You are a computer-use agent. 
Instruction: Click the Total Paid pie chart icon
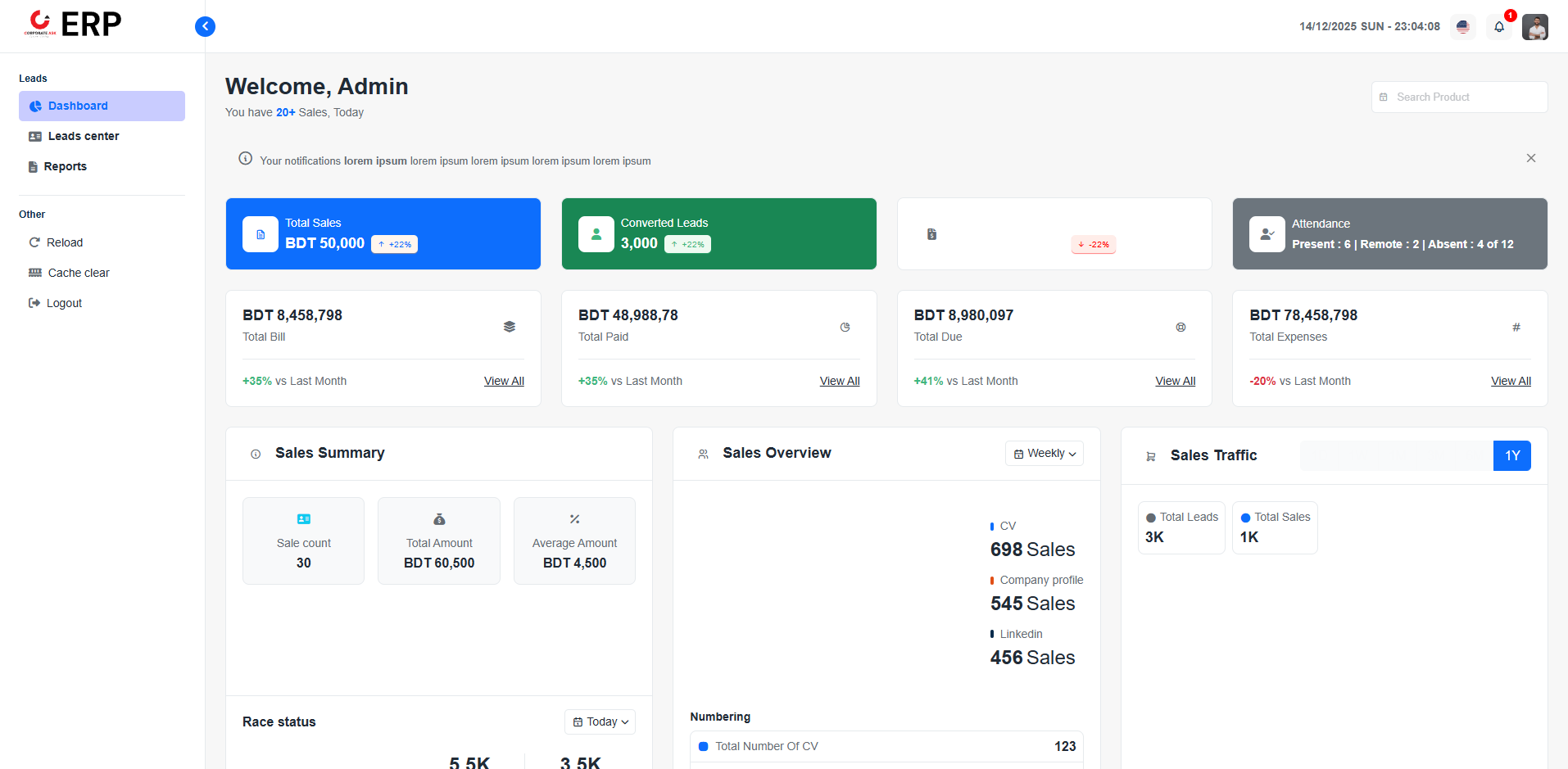(x=845, y=327)
